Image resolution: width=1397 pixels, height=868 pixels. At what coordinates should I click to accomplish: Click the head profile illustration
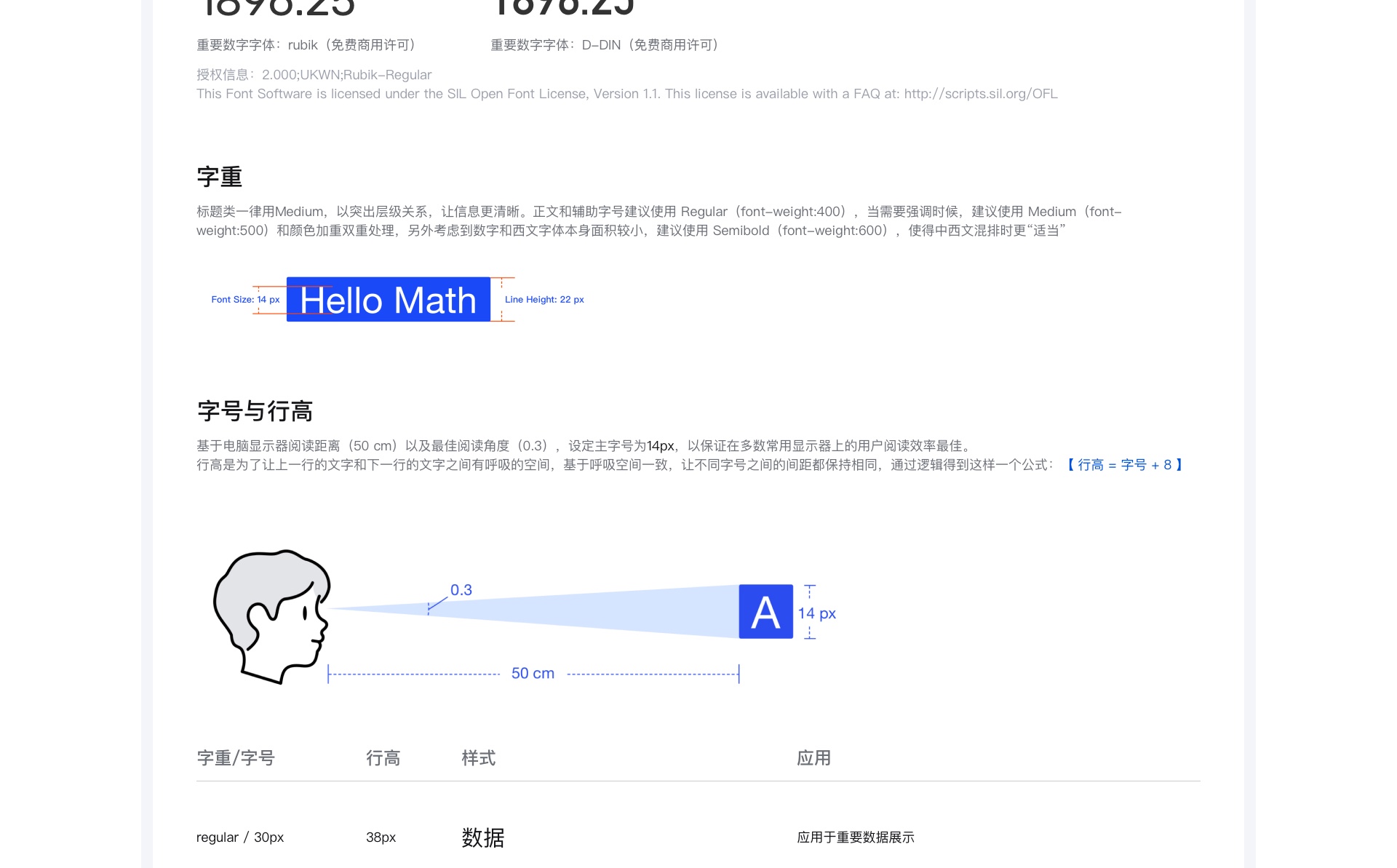click(x=272, y=616)
